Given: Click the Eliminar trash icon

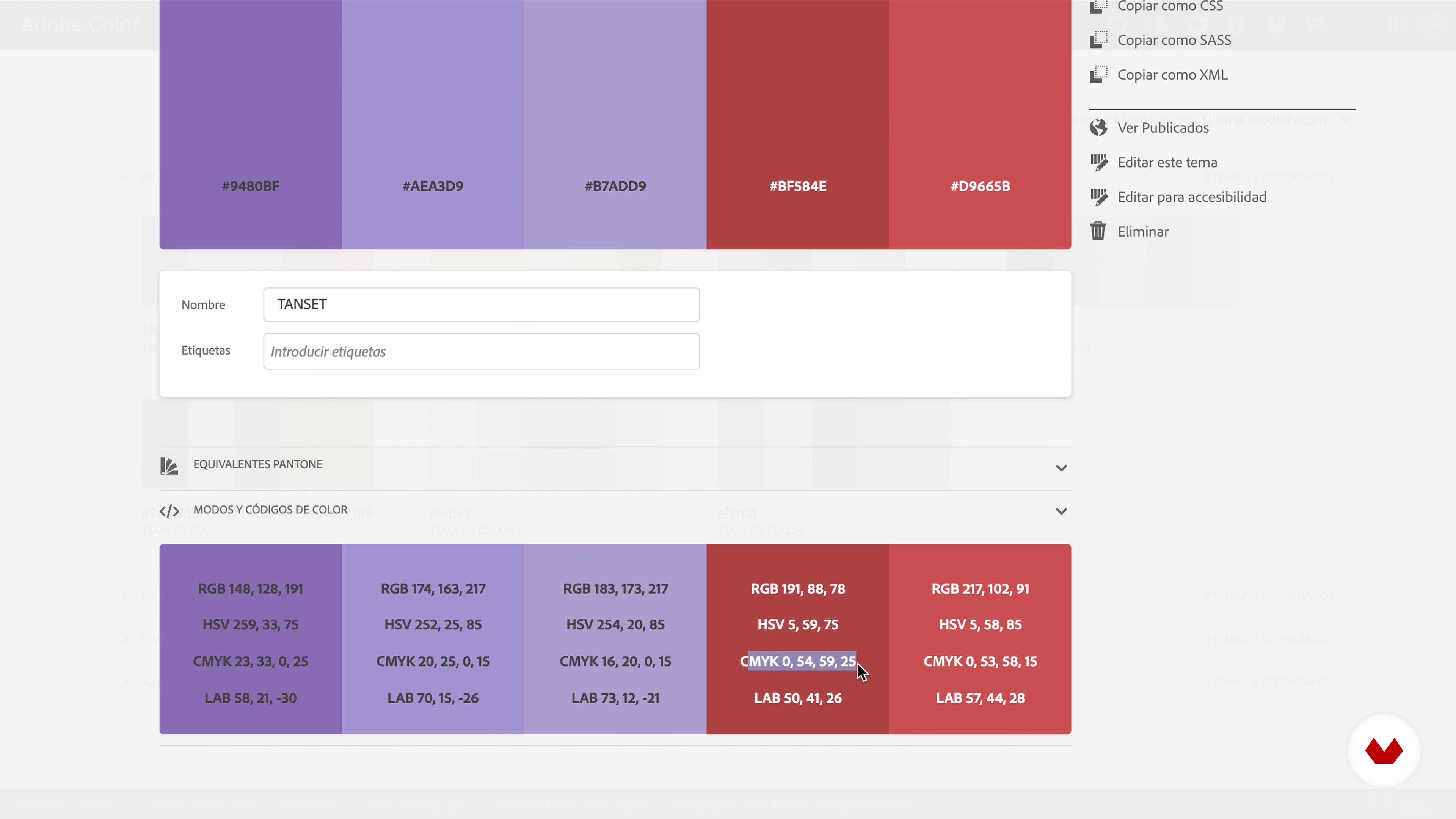Looking at the screenshot, I should 1098,231.
